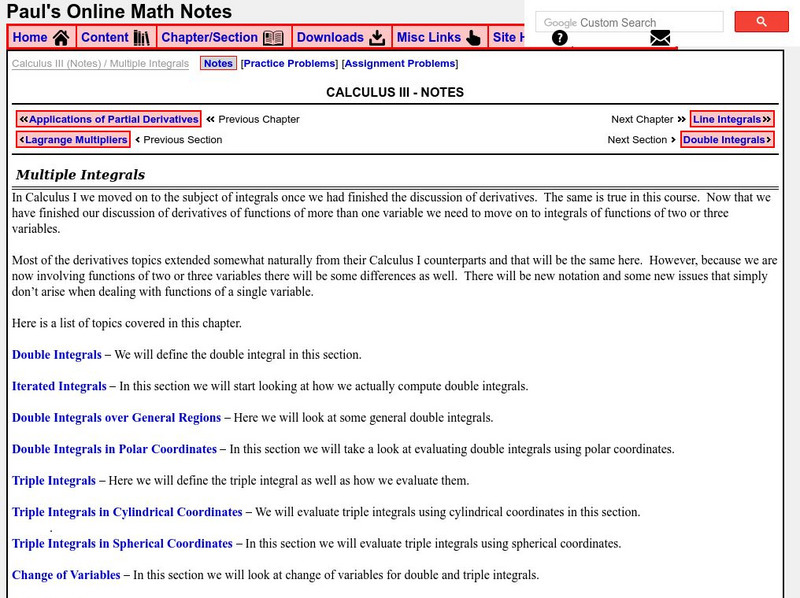Click the Google Custom Search field
This screenshot has height=598, width=800.
coord(629,22)
